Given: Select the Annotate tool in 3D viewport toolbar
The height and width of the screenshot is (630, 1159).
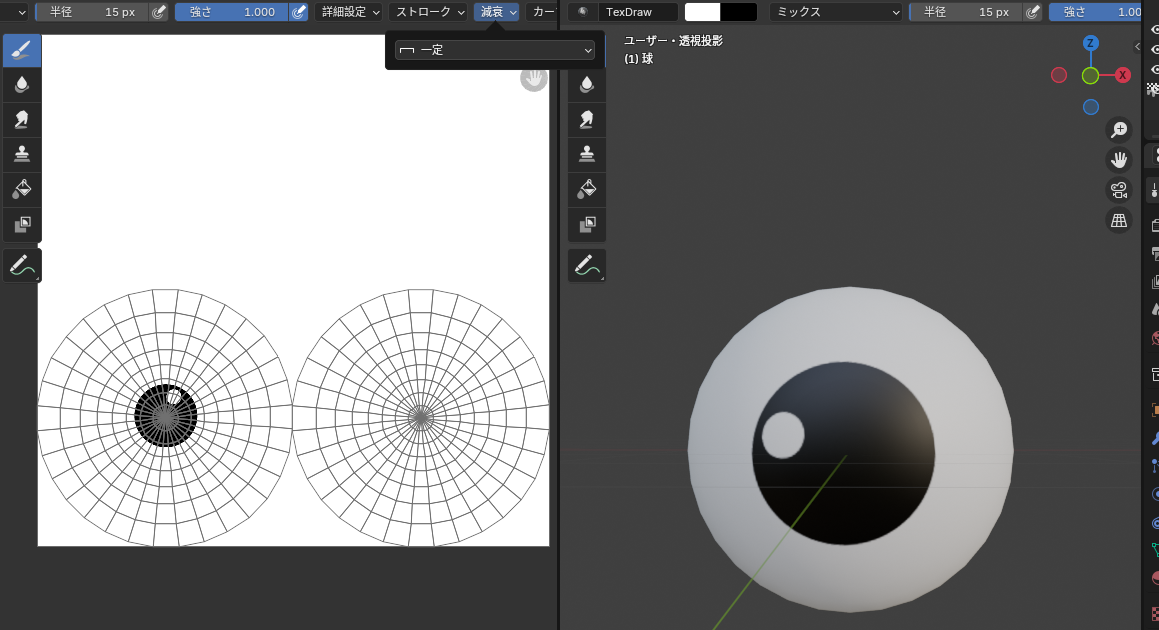Looking at the screenshot, I should point(587,265).
